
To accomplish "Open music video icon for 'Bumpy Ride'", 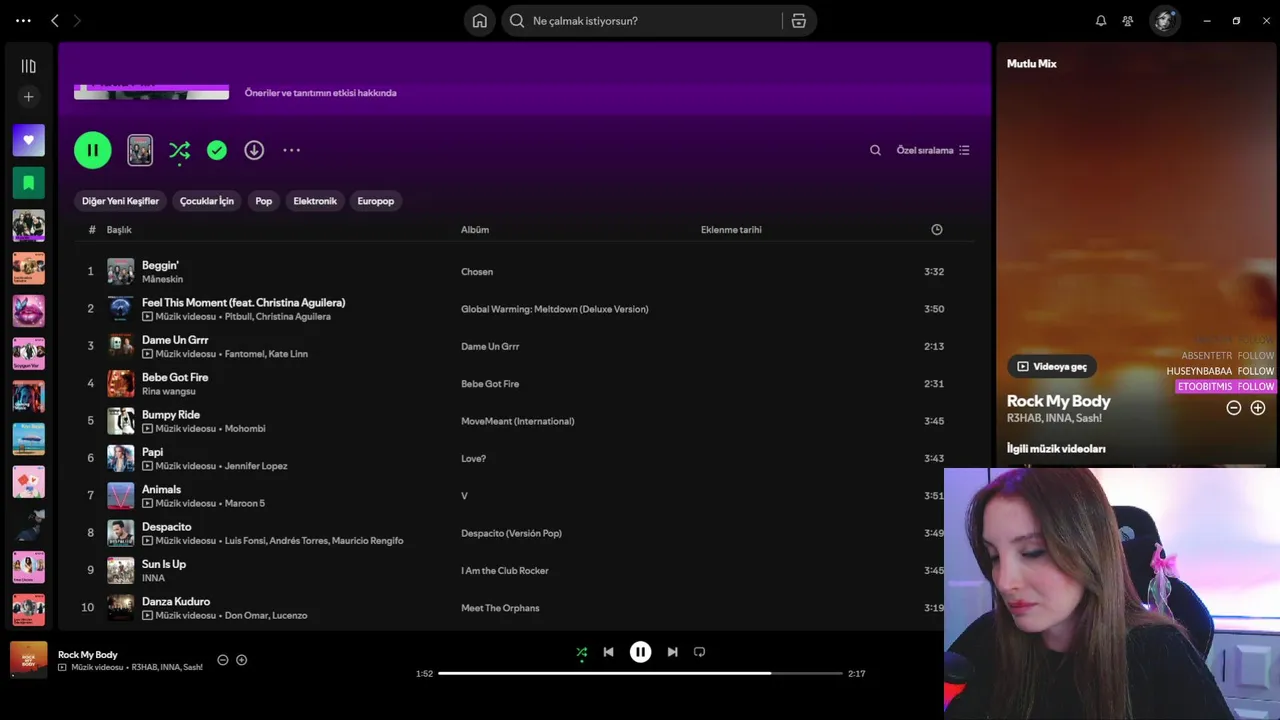I will point(147,429).
